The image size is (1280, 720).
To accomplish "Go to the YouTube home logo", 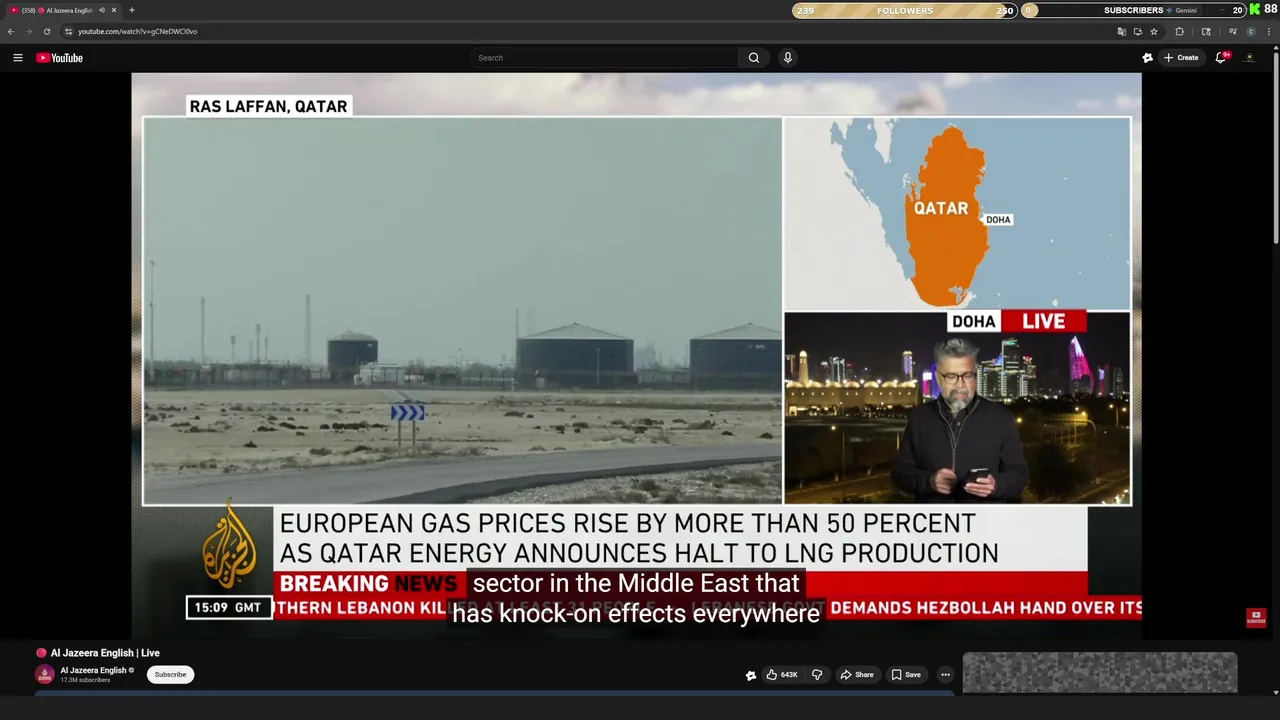I will (60, 58).
